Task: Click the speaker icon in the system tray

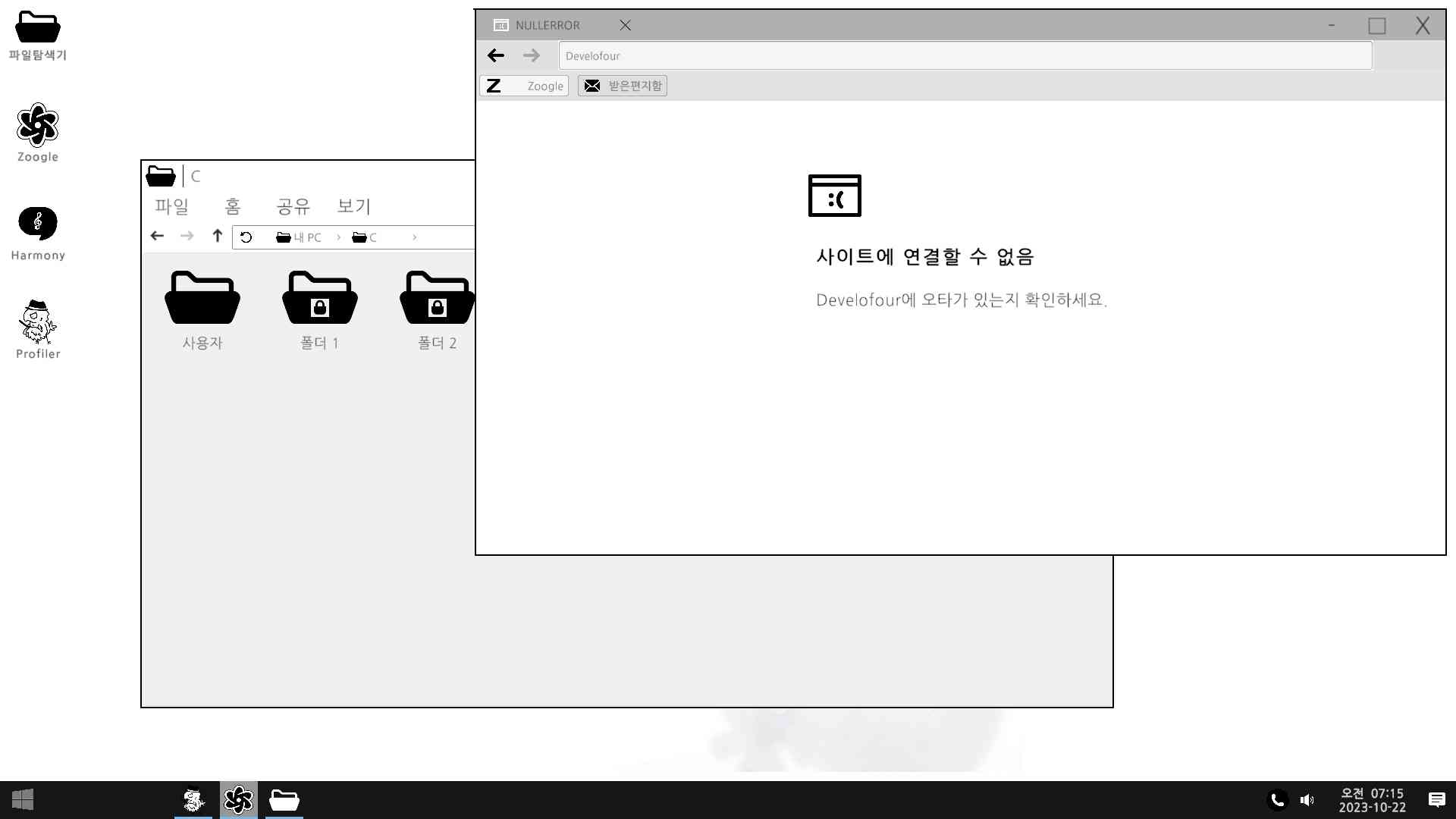Action: [x=1307, y=799]
